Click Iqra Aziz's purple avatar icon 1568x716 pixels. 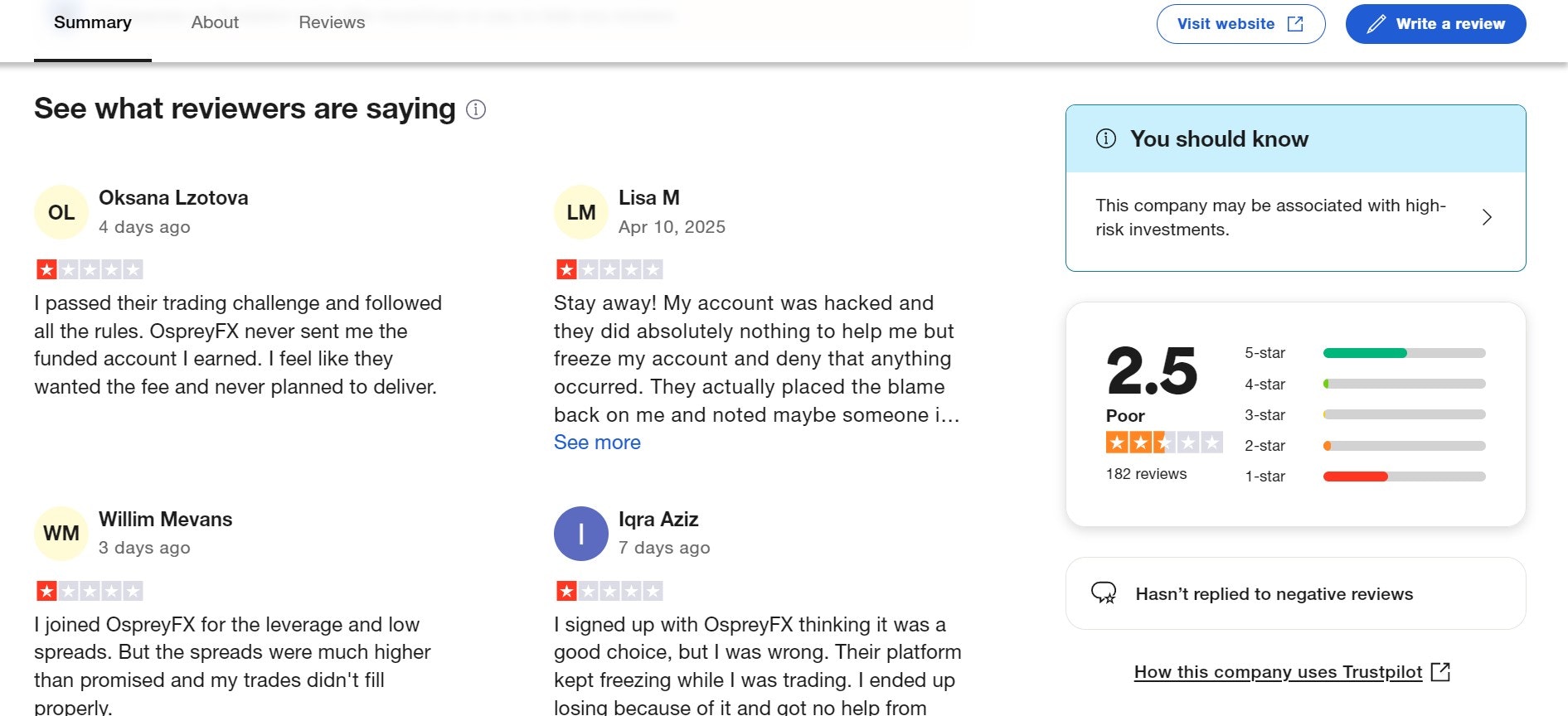[x=580, y=533]
